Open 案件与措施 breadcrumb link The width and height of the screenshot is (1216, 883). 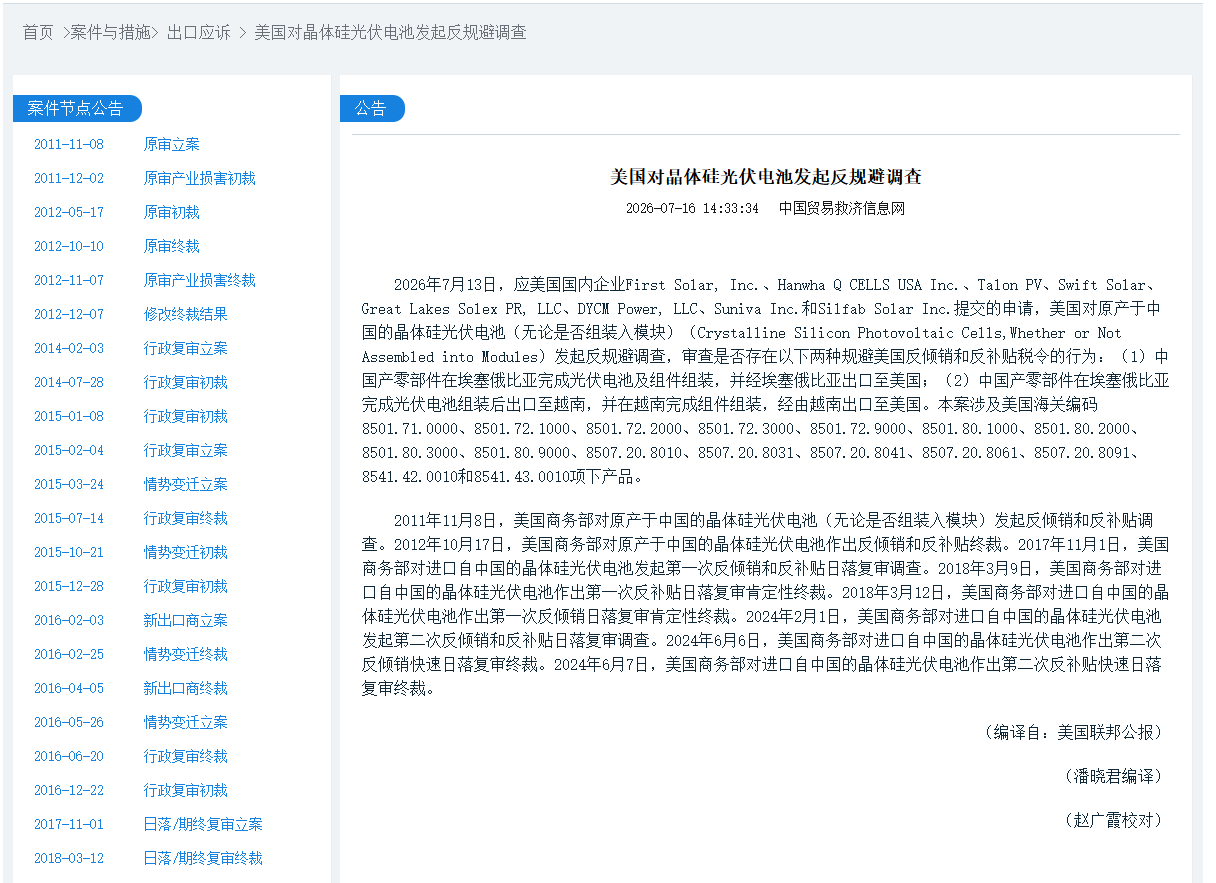point(110,32)
